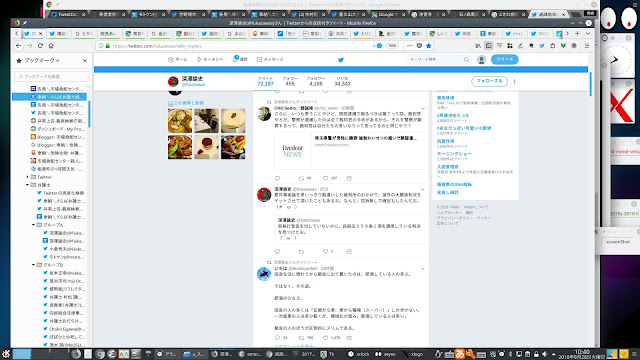Open first tweet's dropdown caret
Viewport: 640px width, 360px height.
[x=422, y=109]
